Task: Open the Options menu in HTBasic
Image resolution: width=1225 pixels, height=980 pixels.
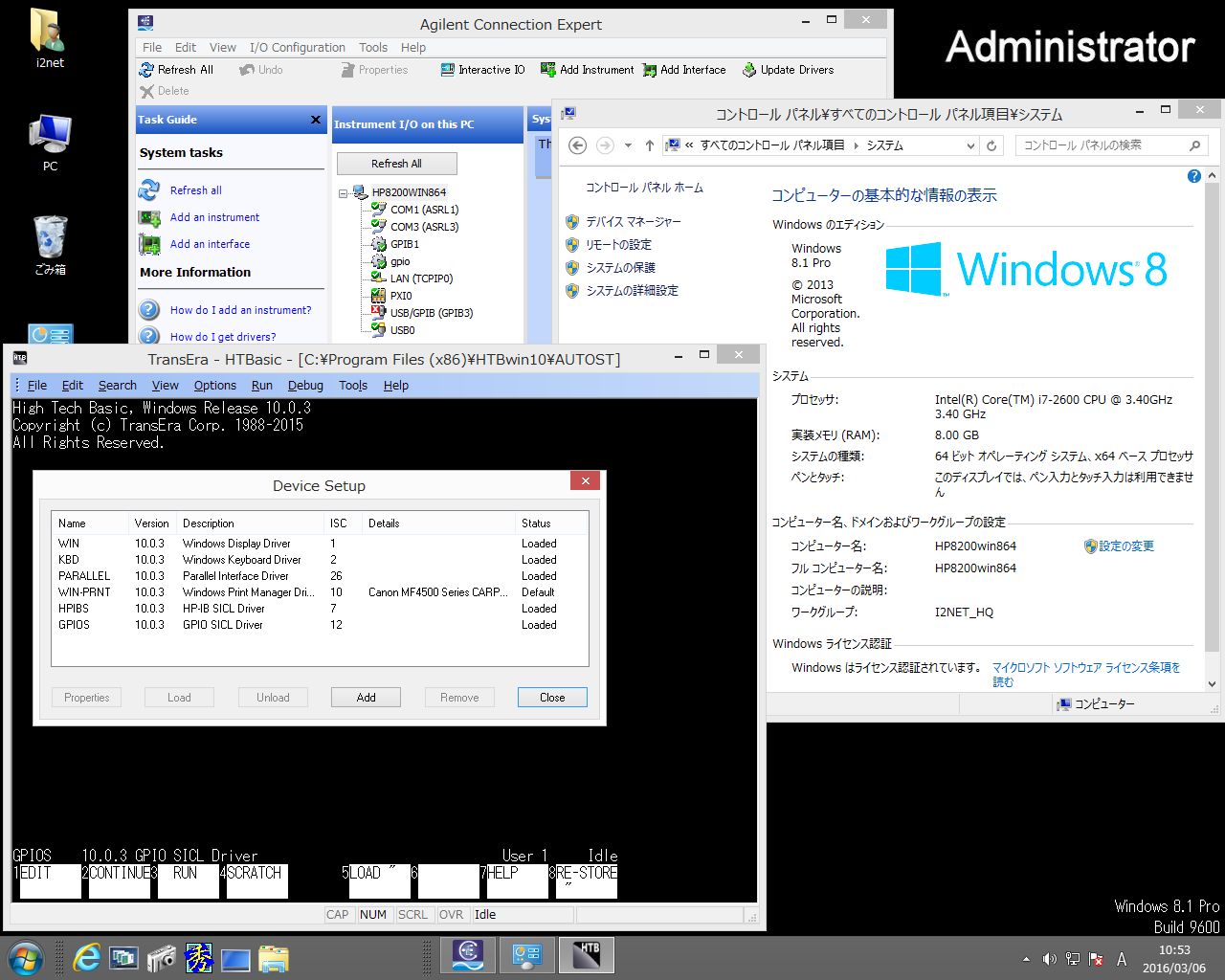Action: click(215, 385)
